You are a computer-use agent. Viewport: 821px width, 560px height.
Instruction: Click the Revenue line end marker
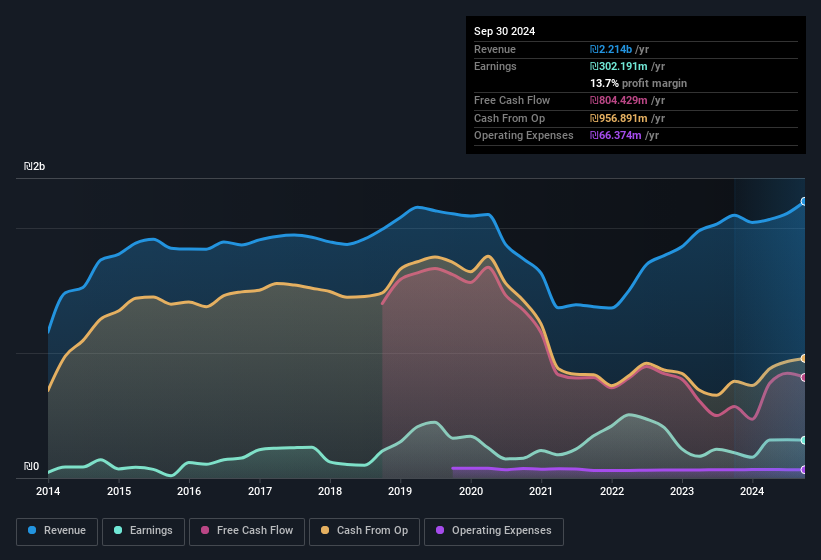[804, 201]
